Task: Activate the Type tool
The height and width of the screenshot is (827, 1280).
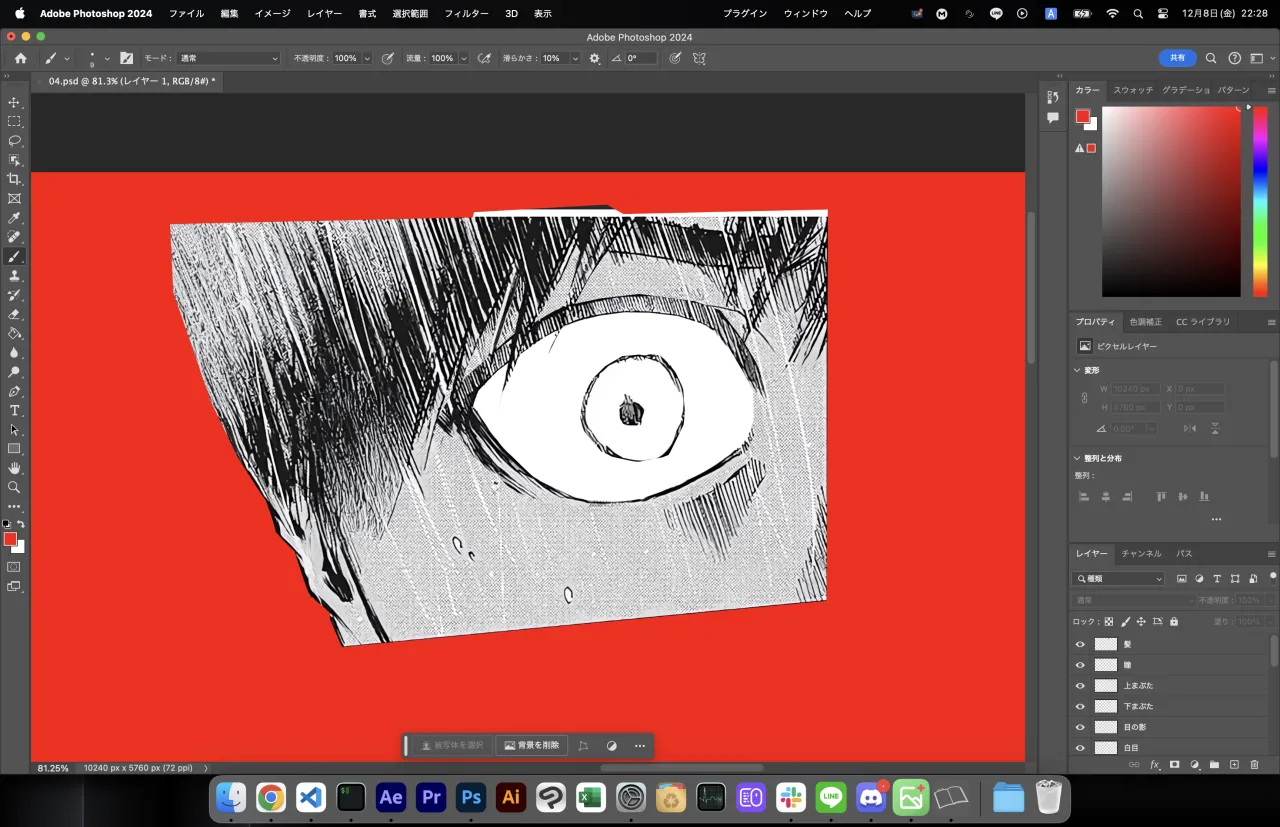Action: [14, 411]
